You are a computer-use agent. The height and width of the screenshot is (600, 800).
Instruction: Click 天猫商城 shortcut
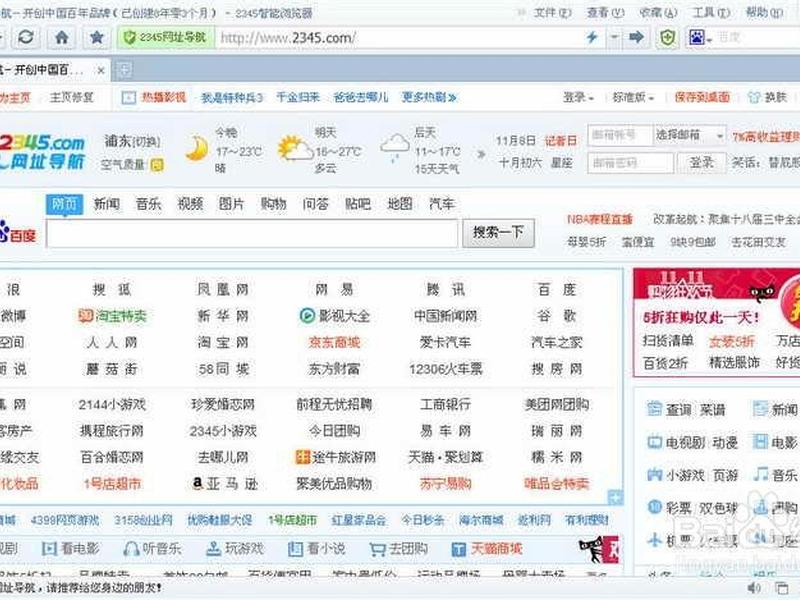coord(487,548)
